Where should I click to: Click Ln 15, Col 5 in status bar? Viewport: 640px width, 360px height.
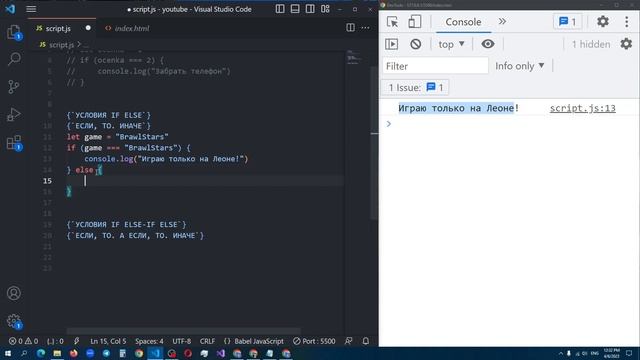108,341
